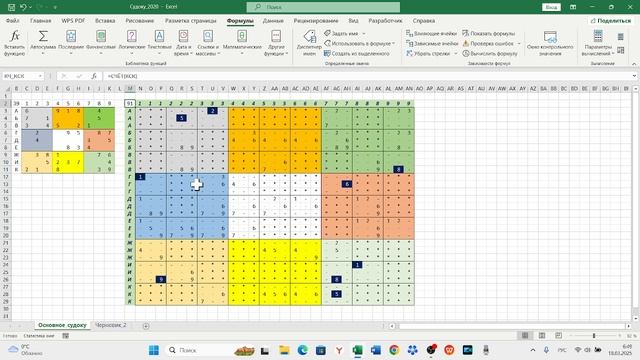Click Error Checking (Проверка ошибок)
Viewport: 640px width, 360px height.
pyautogui.click(x=488, y=43)
